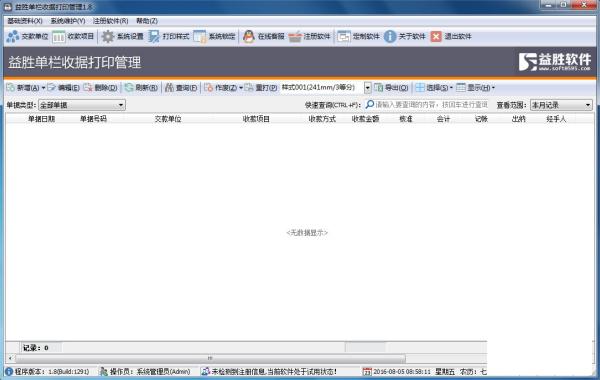Sort by 交款单位 column header

(x=168, y=119)
